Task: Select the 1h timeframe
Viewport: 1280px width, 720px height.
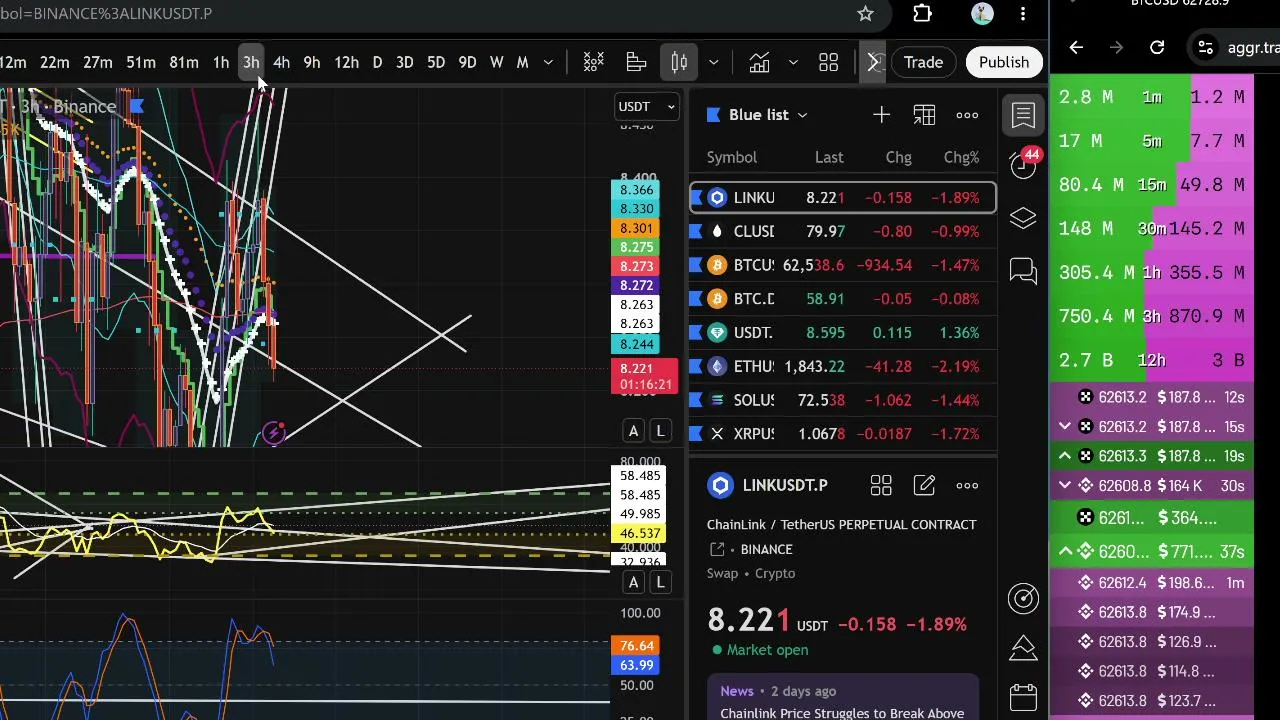Action: point(221,63)
